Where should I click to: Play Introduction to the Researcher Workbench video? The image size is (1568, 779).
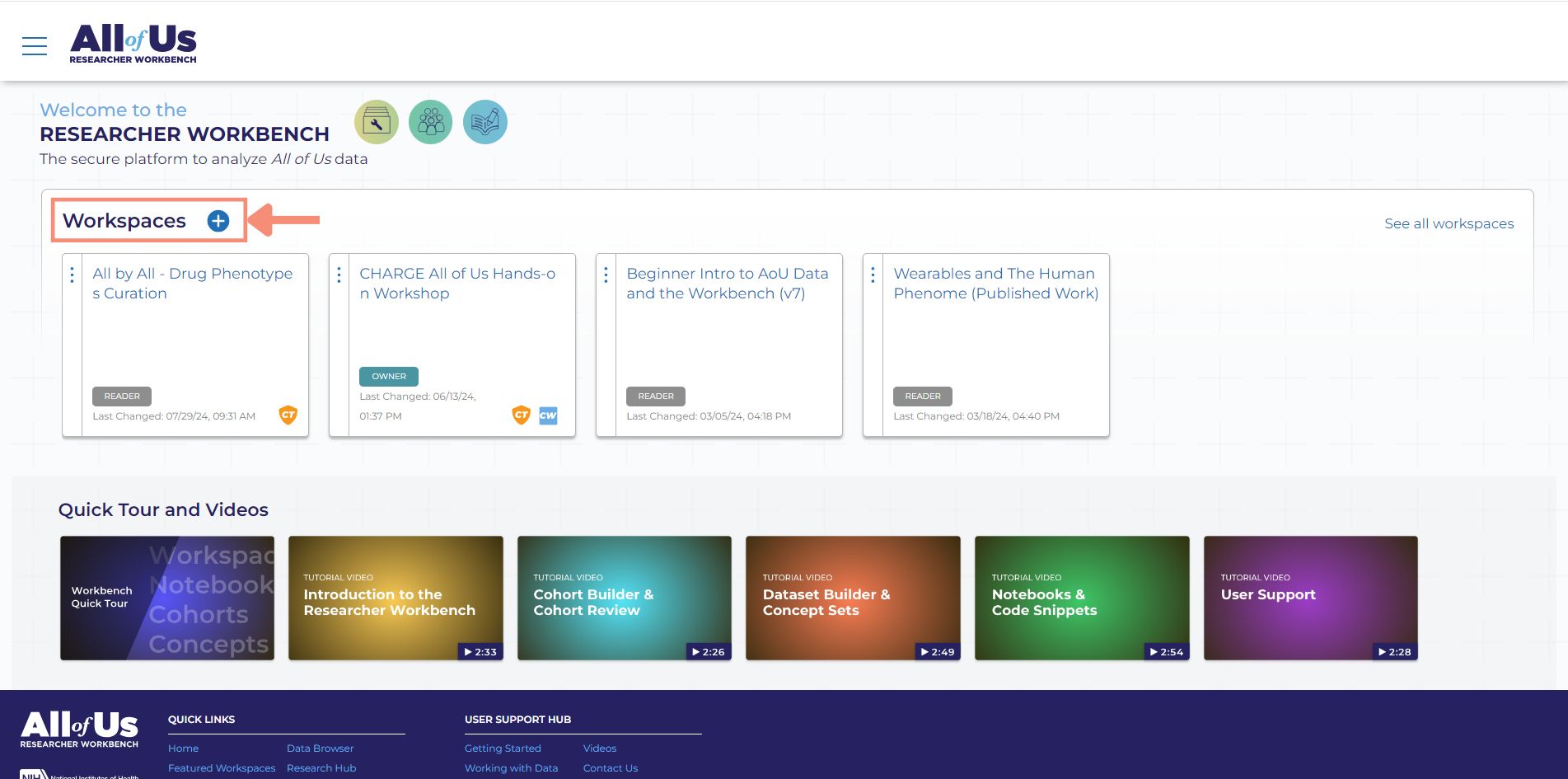coord(396,598)
